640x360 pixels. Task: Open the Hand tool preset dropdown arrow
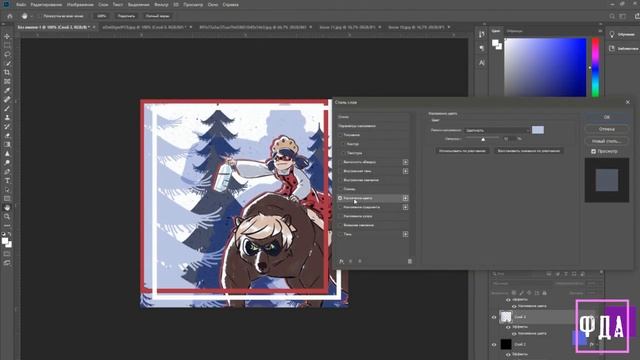pos(31,16)
